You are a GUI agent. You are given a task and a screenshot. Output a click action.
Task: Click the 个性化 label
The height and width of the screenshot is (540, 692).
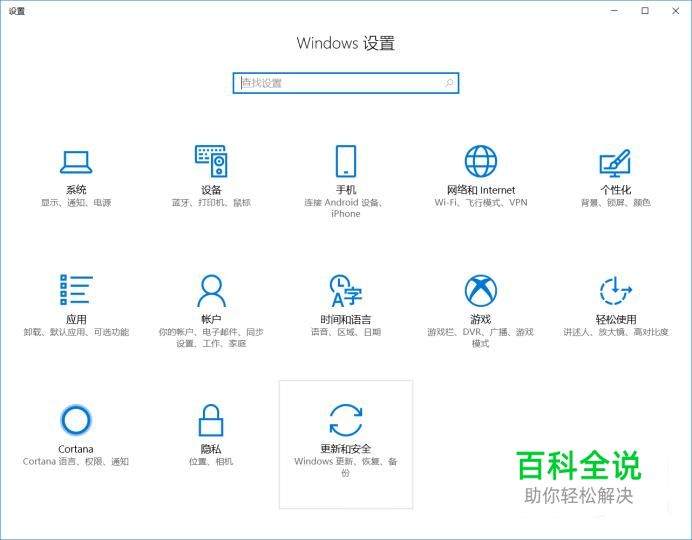[x=615, y=190]
